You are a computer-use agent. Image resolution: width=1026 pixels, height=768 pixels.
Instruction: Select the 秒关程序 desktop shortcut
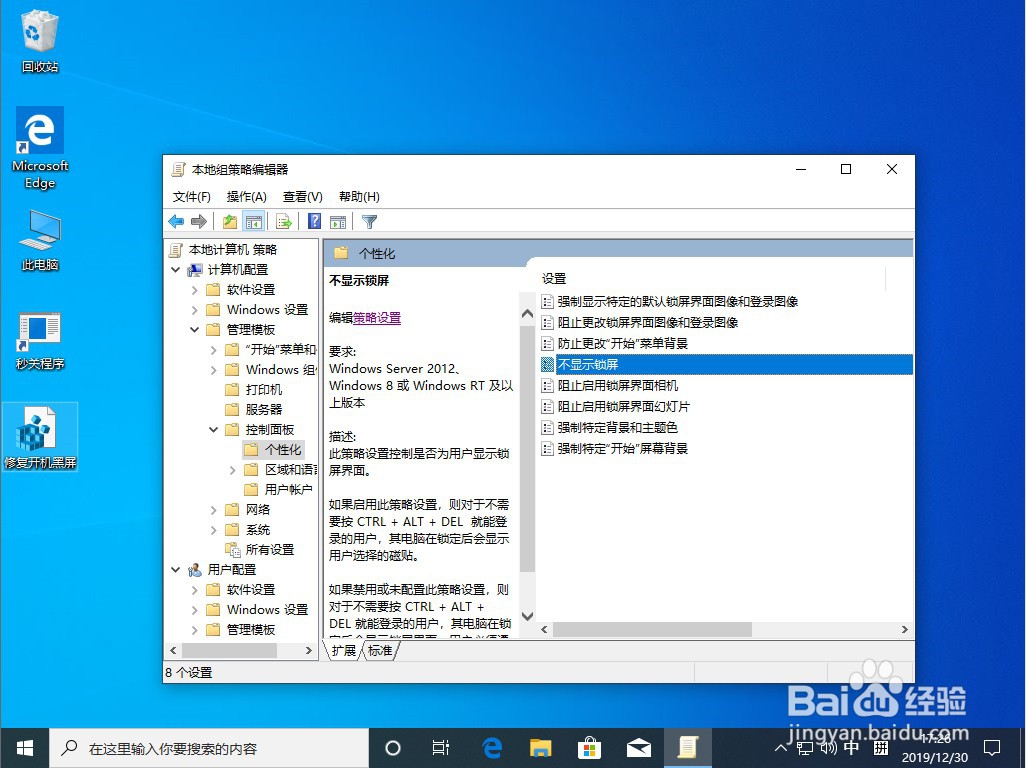(x=40, y=340)
